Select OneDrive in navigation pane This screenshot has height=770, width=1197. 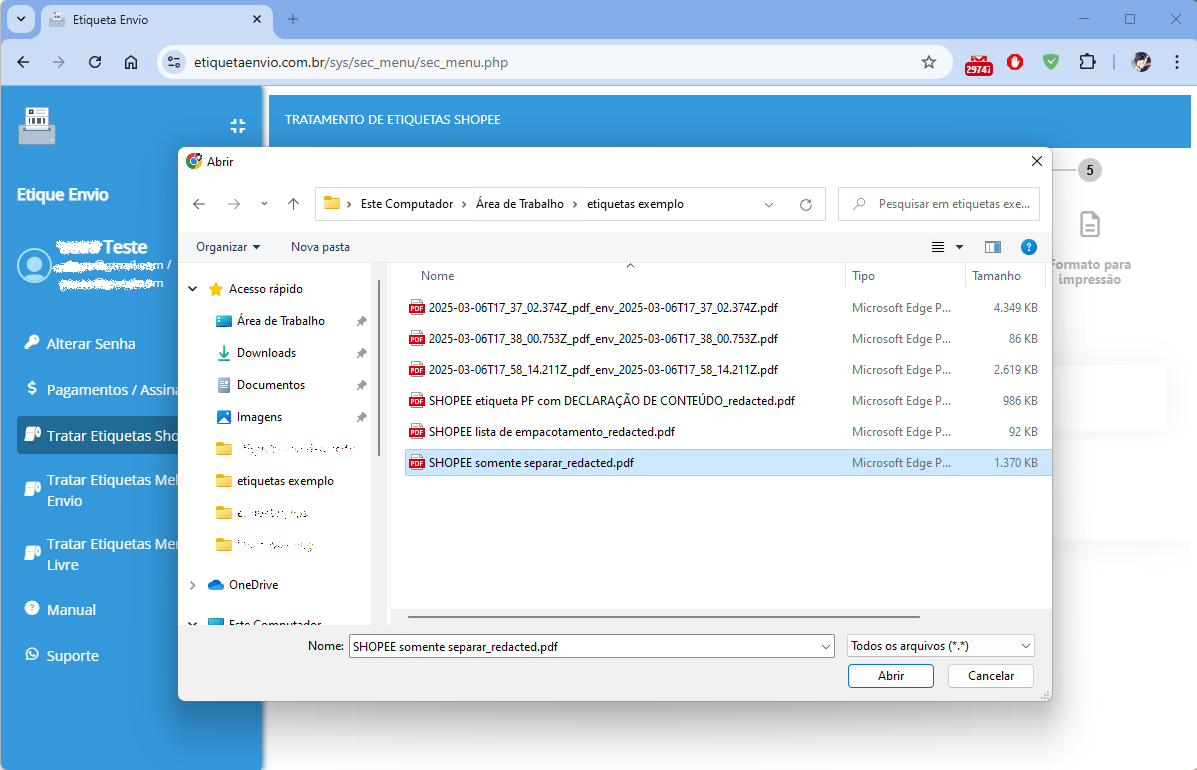pyautogui.click(x=253, y=585)
